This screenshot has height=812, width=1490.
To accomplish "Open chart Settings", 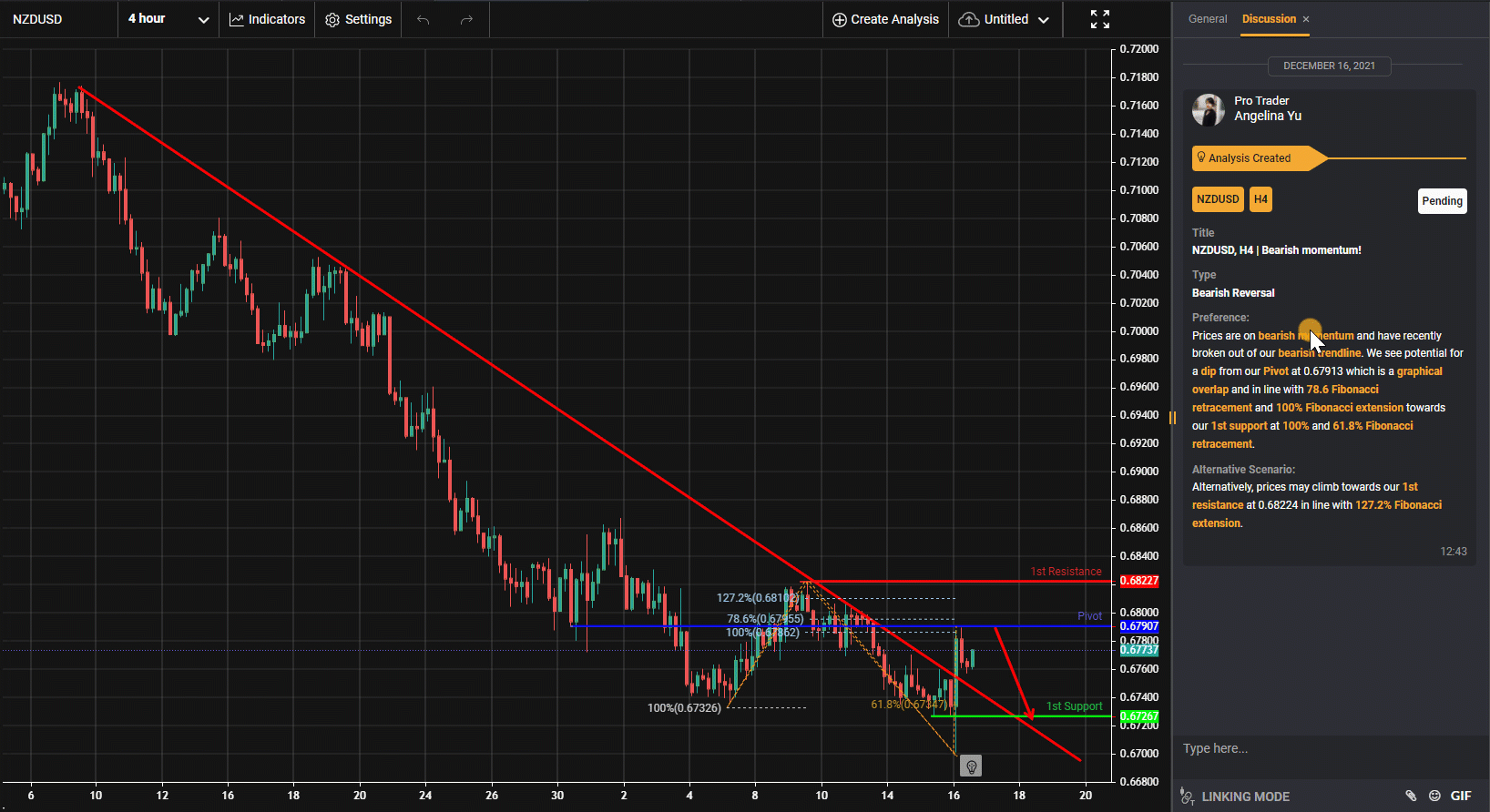I will [359, 19].
